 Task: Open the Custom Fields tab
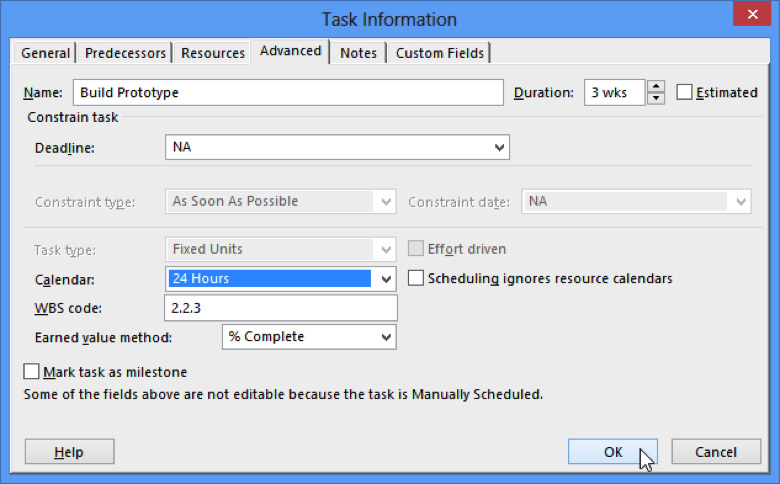(439, 53)
